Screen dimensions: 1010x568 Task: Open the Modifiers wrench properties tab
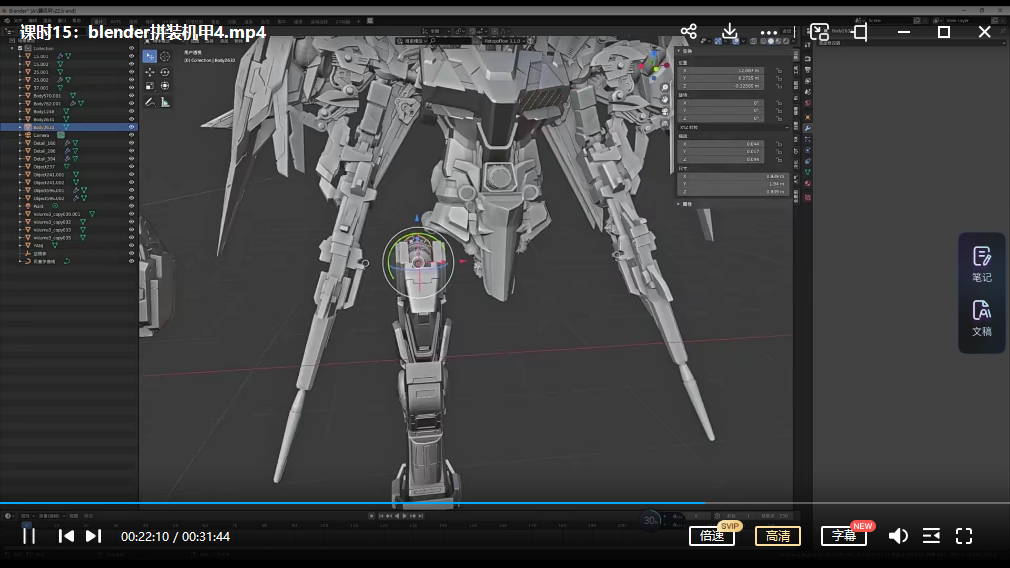[x=807, y=128]
